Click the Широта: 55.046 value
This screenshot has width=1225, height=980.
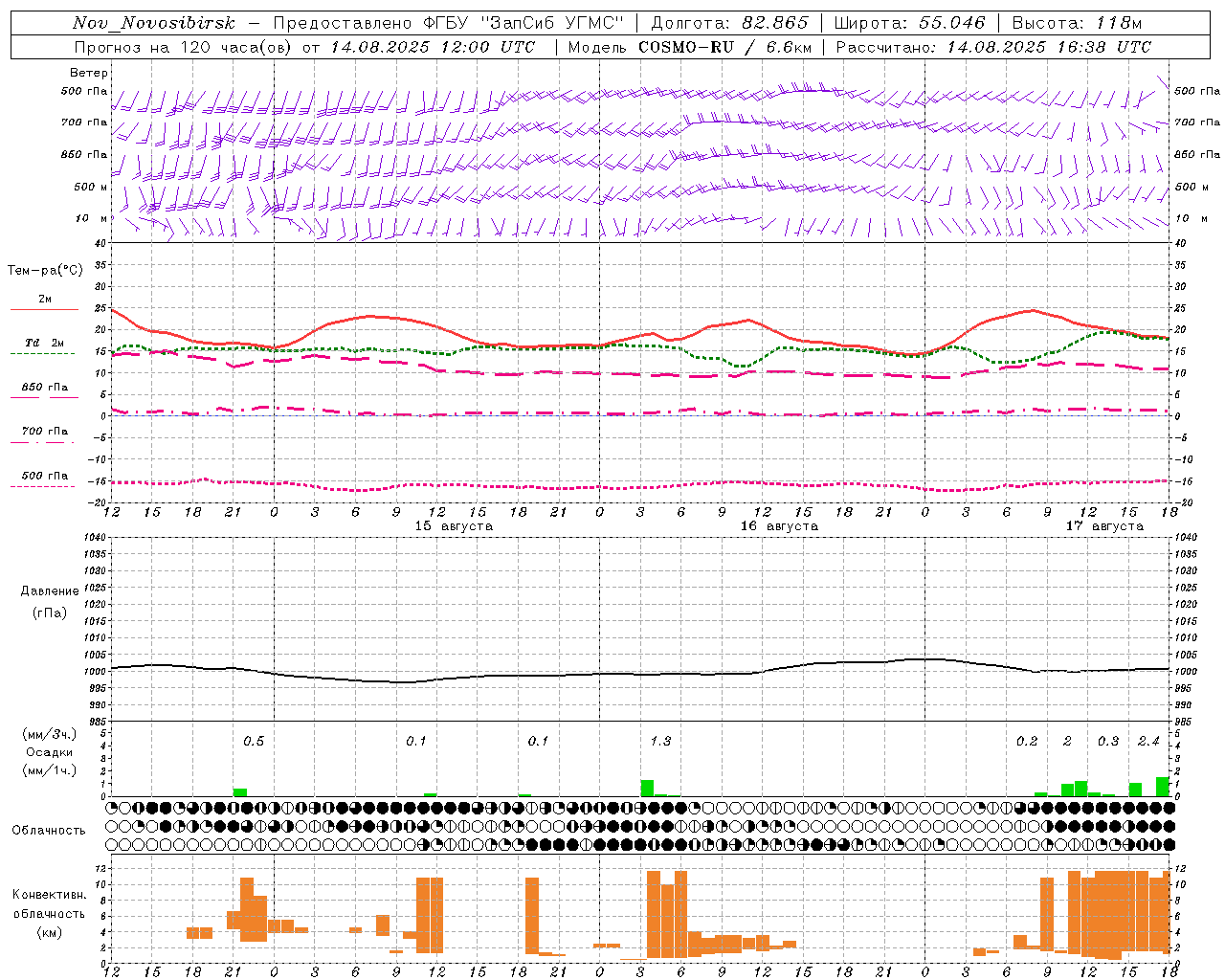click(x=910, y=23)
